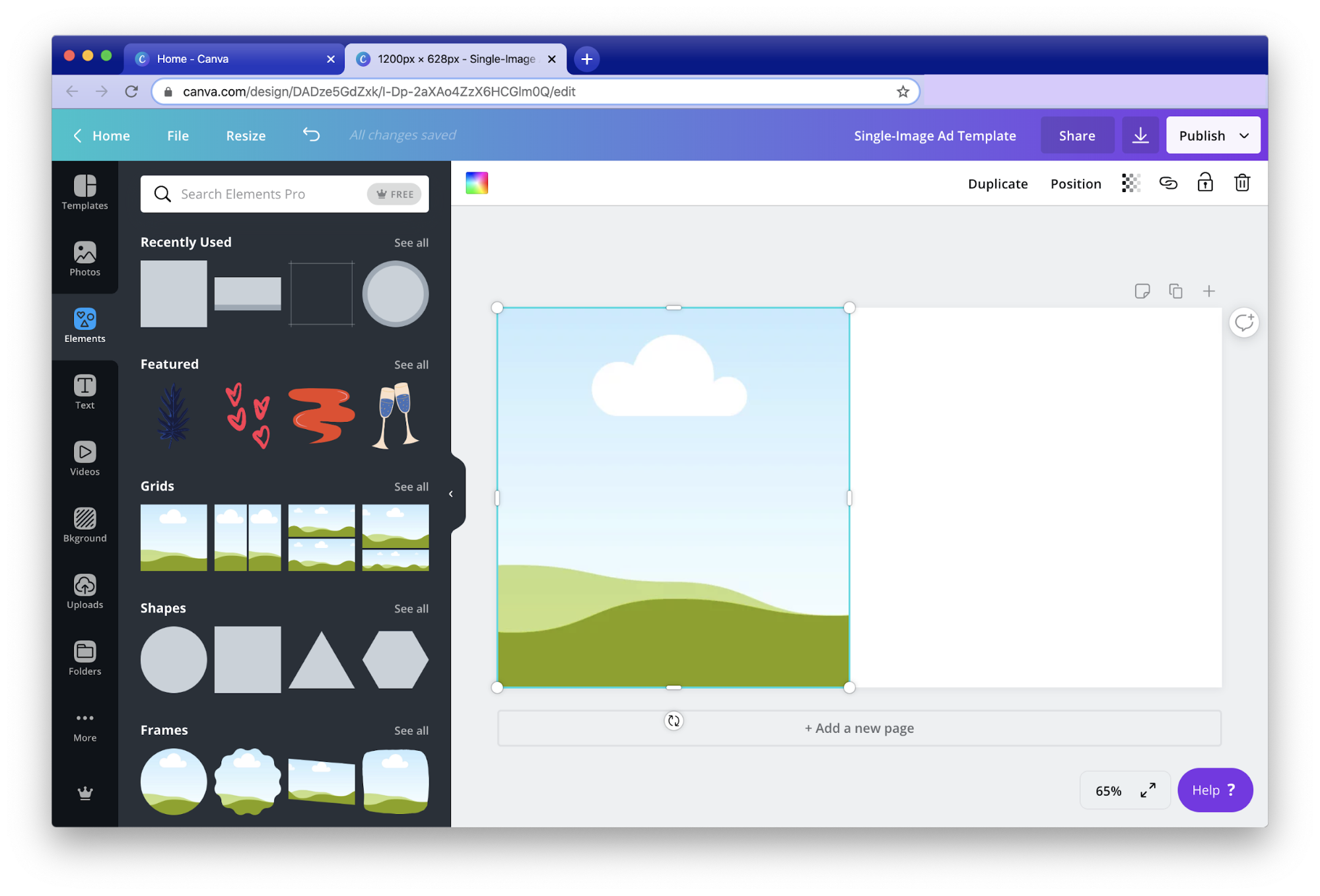Click the transparency checkerboard icon
This screenshot has width=1320, height=896.
(1130, 183)
